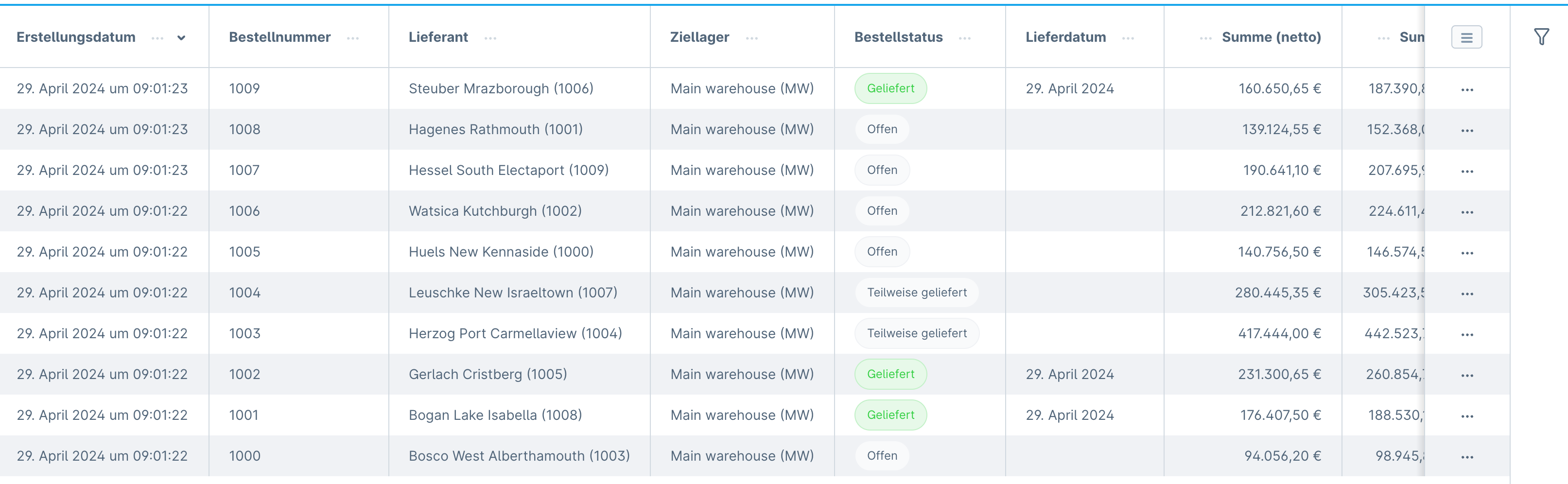Select order number 1003 in the table
The width and height of the screenshot is (1568, 484).
[x=244, y=333]
